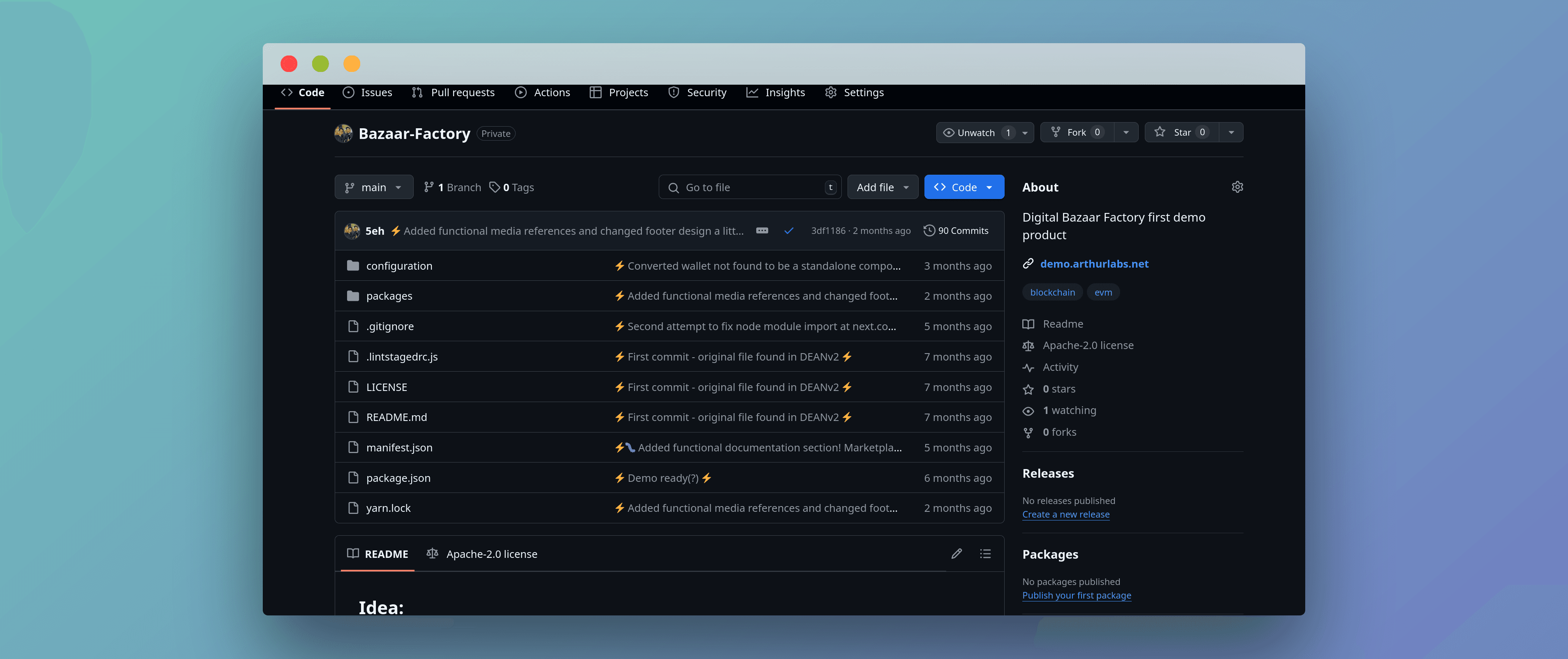
Task: Open the .lintstagedrc.js file
Action: pos(402,356)
